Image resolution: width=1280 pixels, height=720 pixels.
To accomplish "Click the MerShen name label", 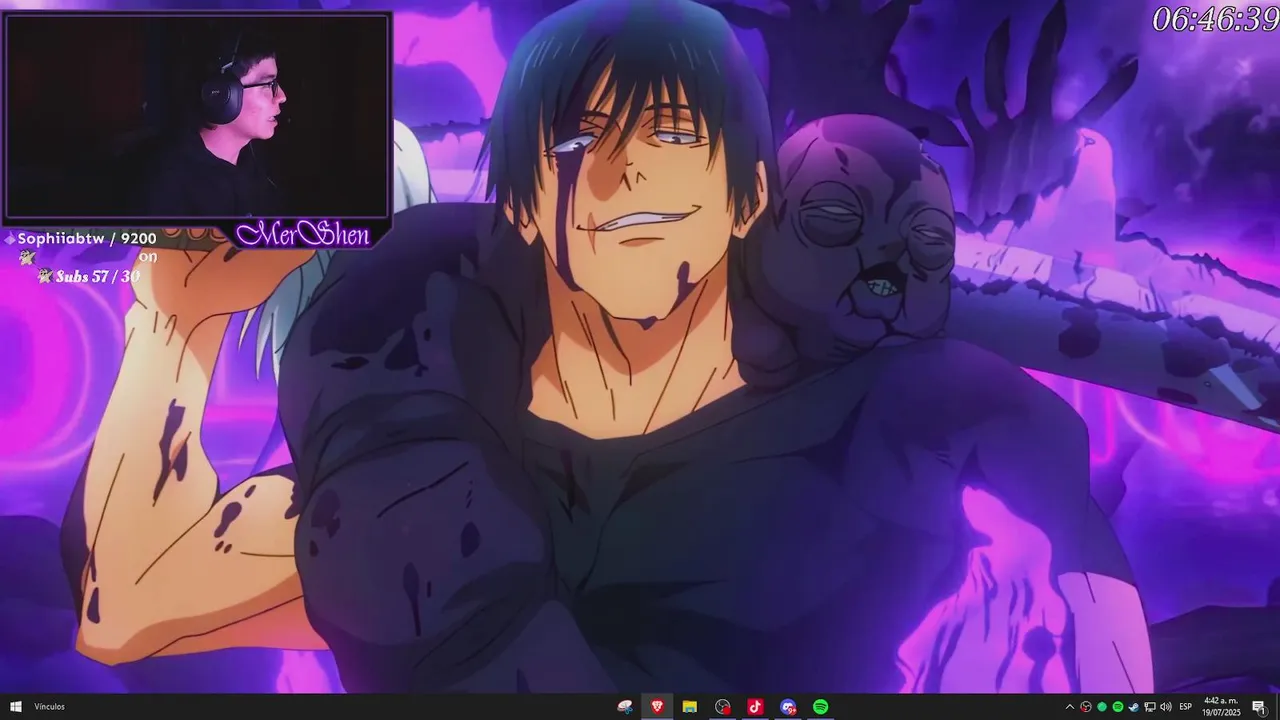I will tap(303, 235).
